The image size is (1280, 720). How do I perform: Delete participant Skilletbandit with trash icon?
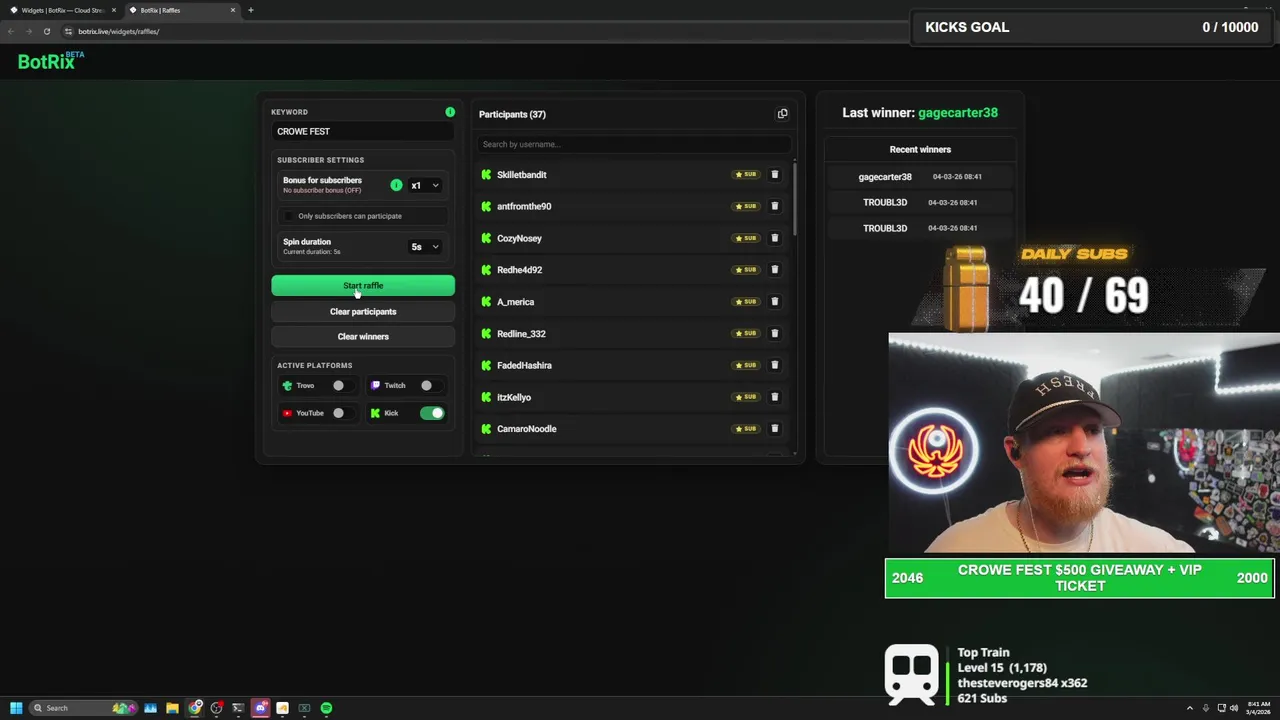[x=774, y=174]
